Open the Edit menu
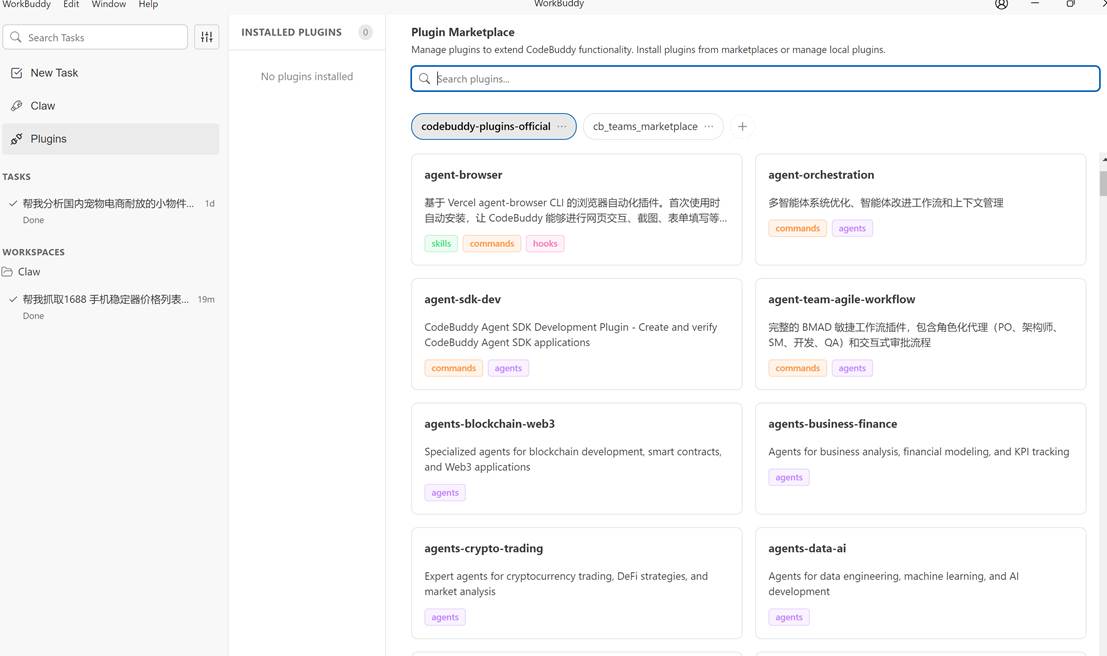The width and height of the screenshot is (1107, 656). (x=71, y=4)
